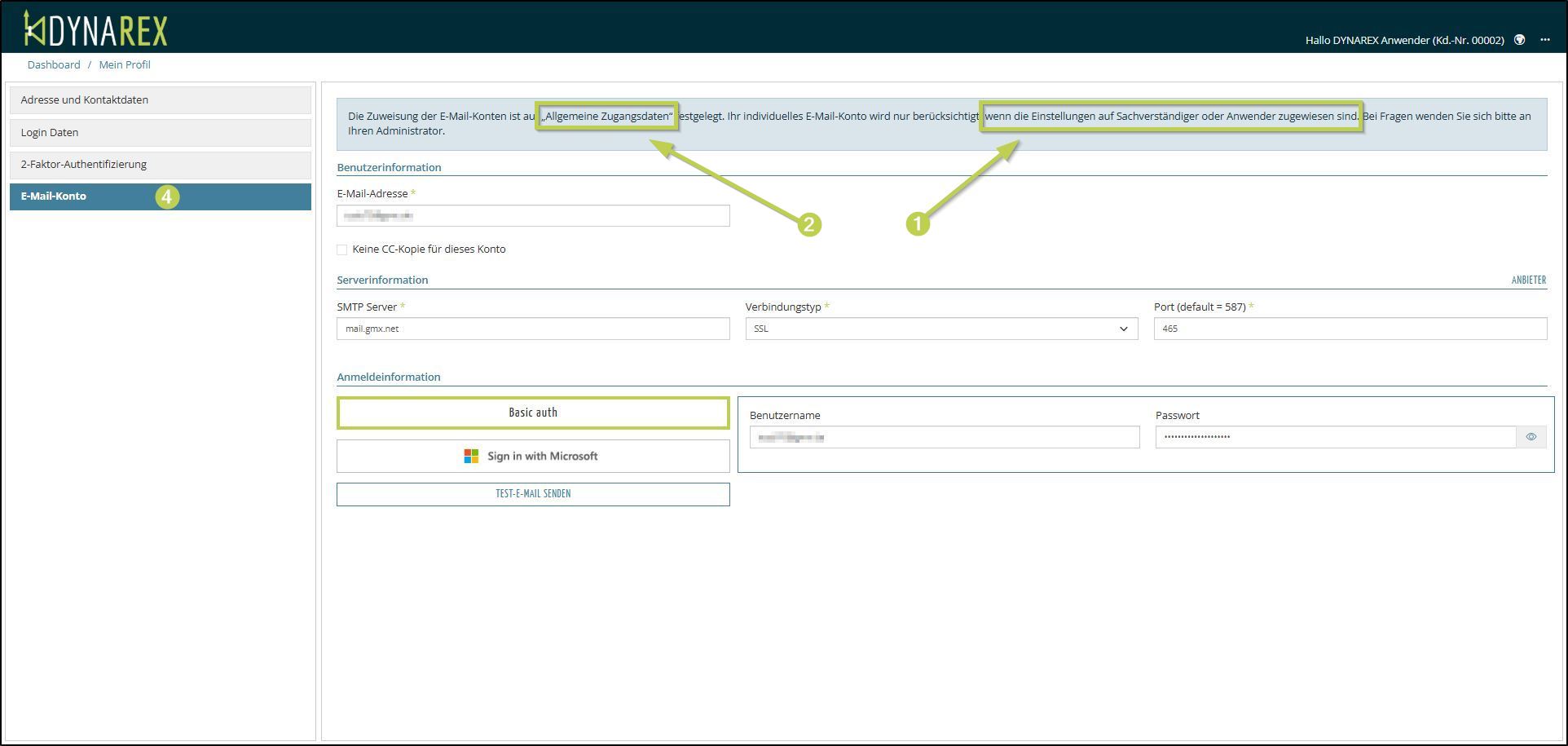Expand the Verbindungstyp dropdown
The width and height of the screenshot is (1568, 746).
(x=940, y=329)
